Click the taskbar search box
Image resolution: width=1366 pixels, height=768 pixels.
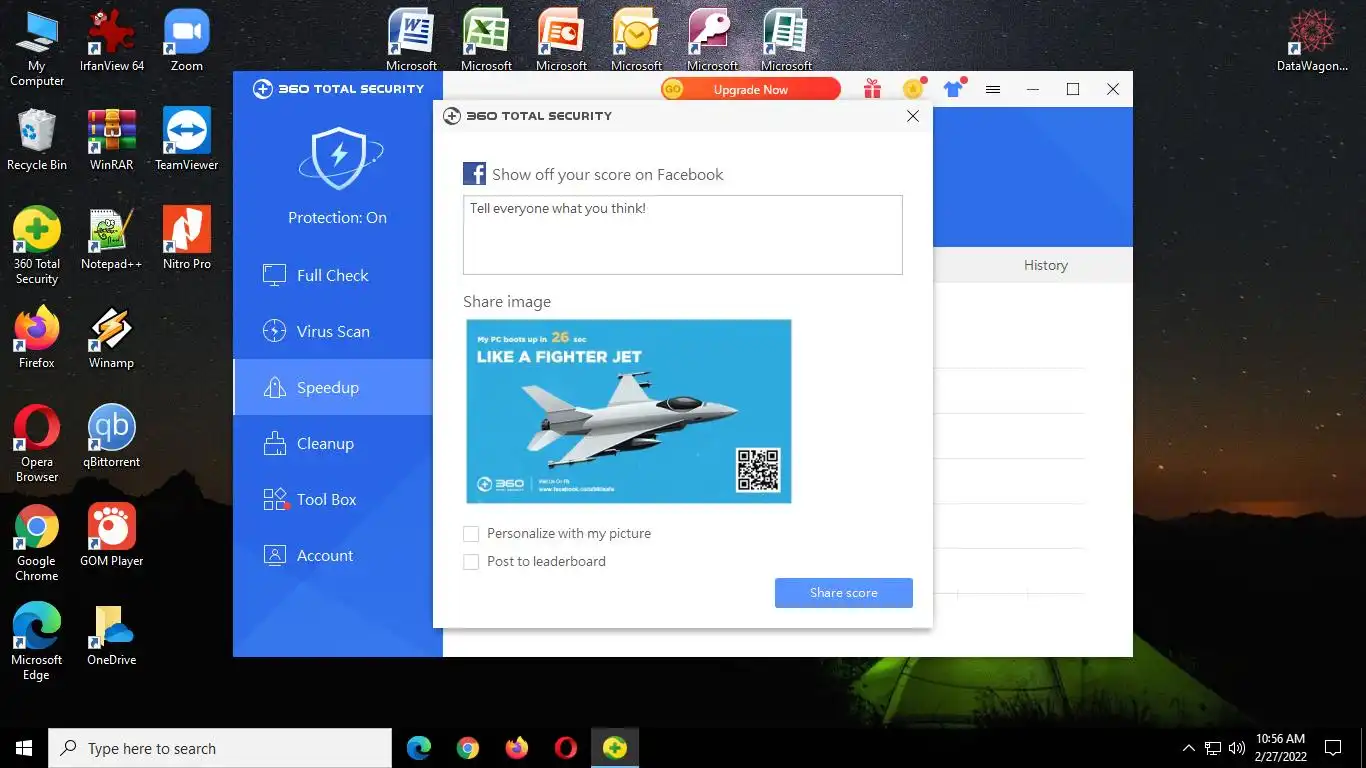coord(220,748)
